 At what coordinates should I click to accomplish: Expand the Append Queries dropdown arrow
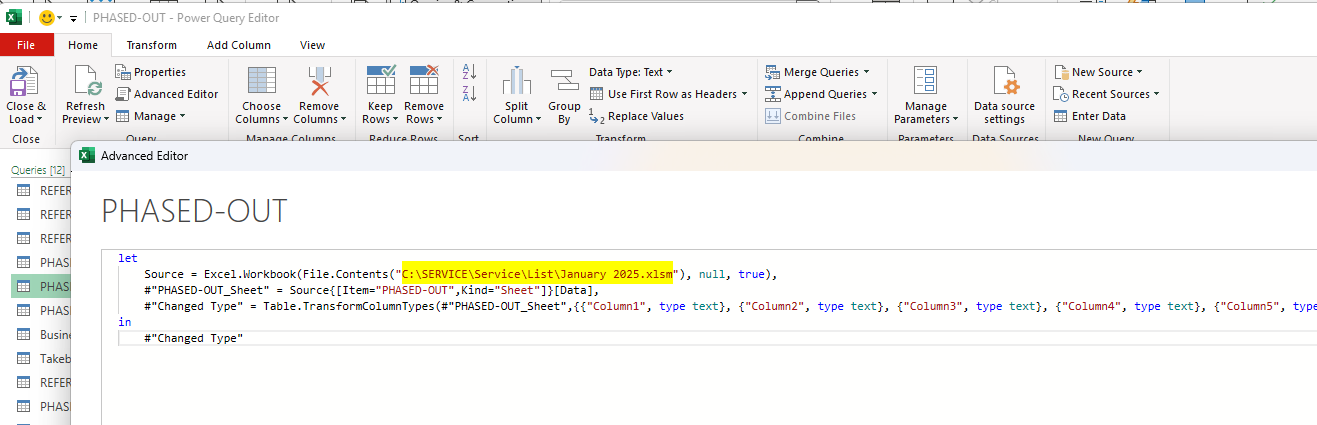[874, 94]
